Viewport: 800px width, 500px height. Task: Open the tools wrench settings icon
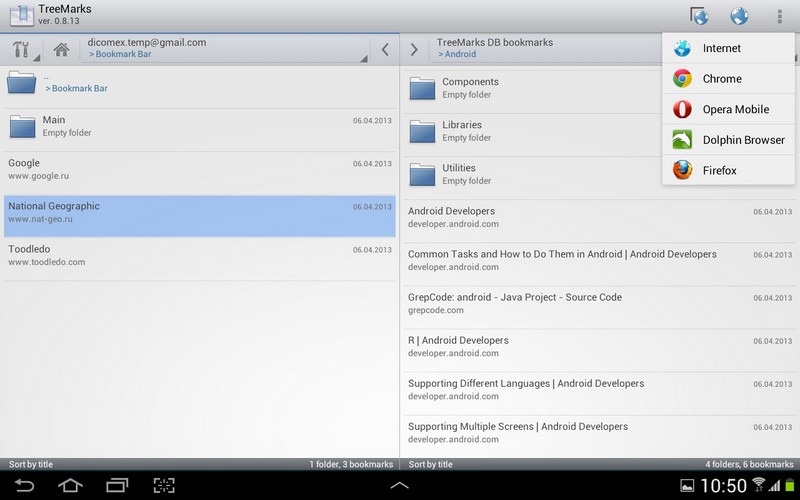click(21, 49)
